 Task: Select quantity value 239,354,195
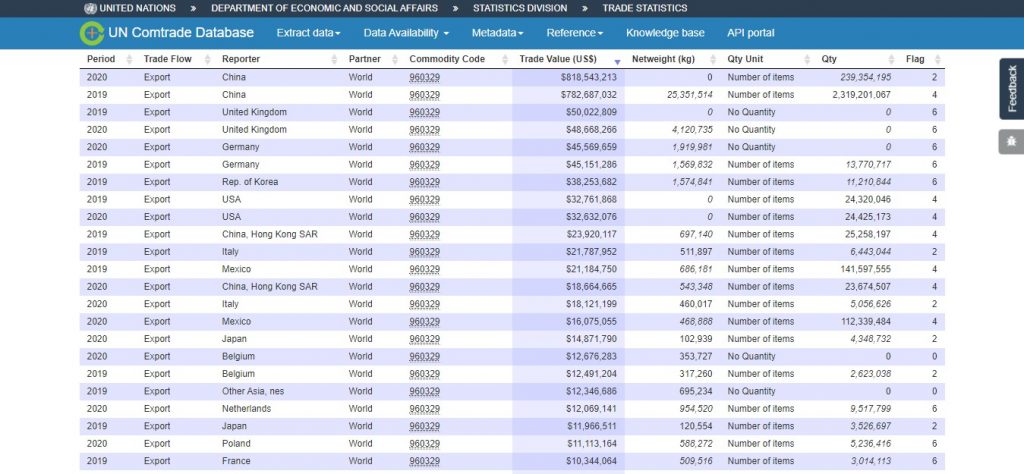click(x=865, y=77)
